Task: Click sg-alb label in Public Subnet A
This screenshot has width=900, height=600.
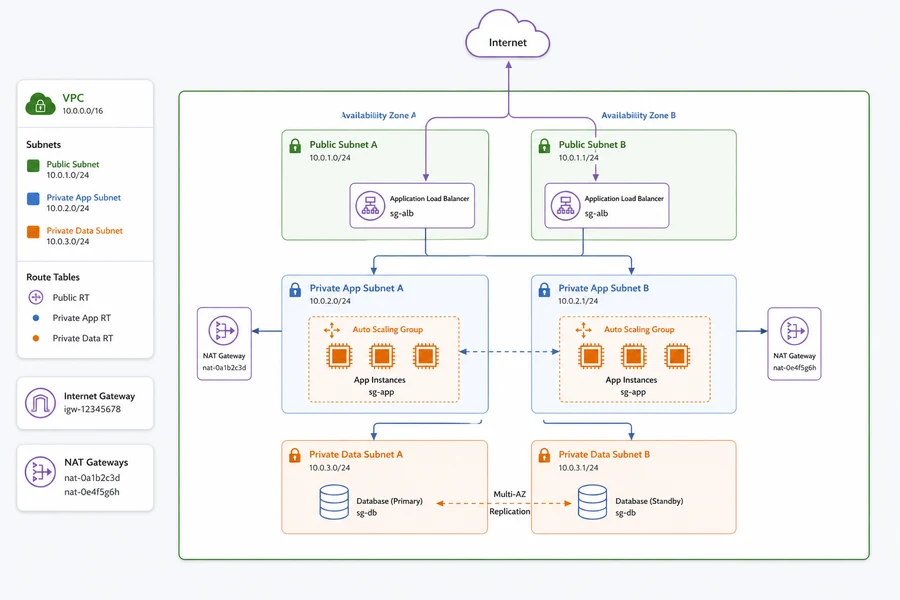Action: click(402, 214)
